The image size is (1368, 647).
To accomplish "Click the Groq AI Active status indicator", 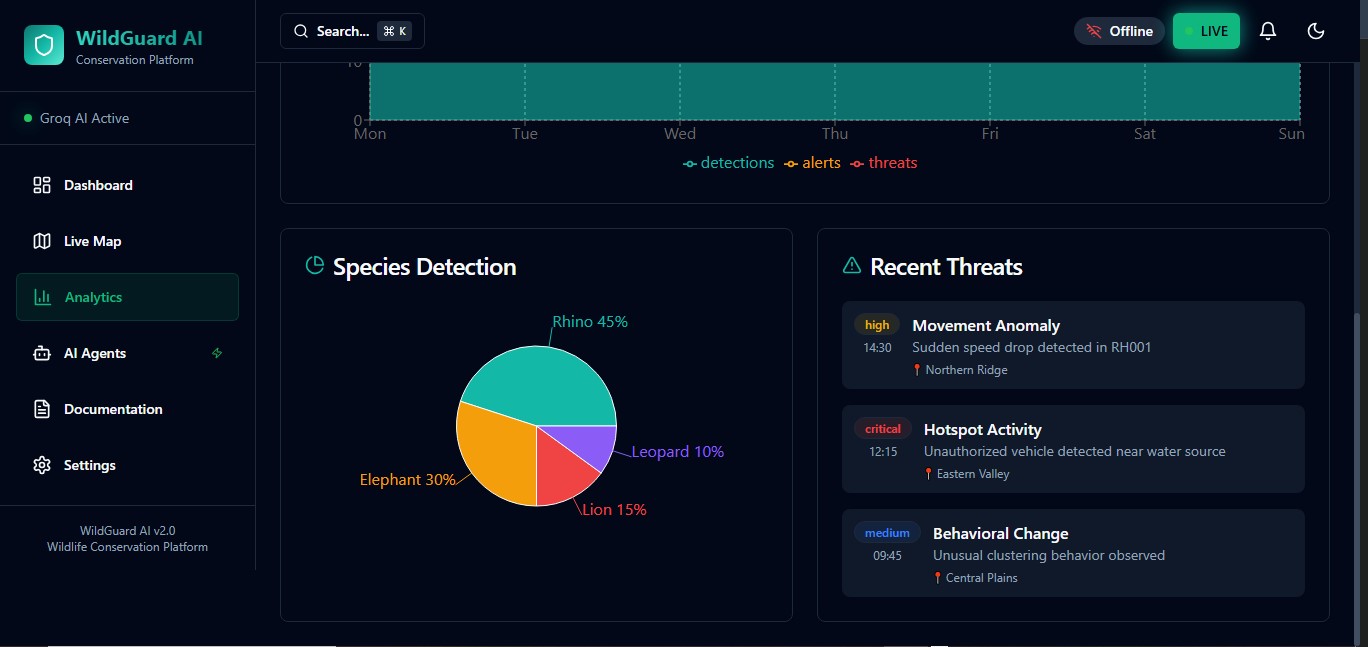I will (x=76, y=118).
